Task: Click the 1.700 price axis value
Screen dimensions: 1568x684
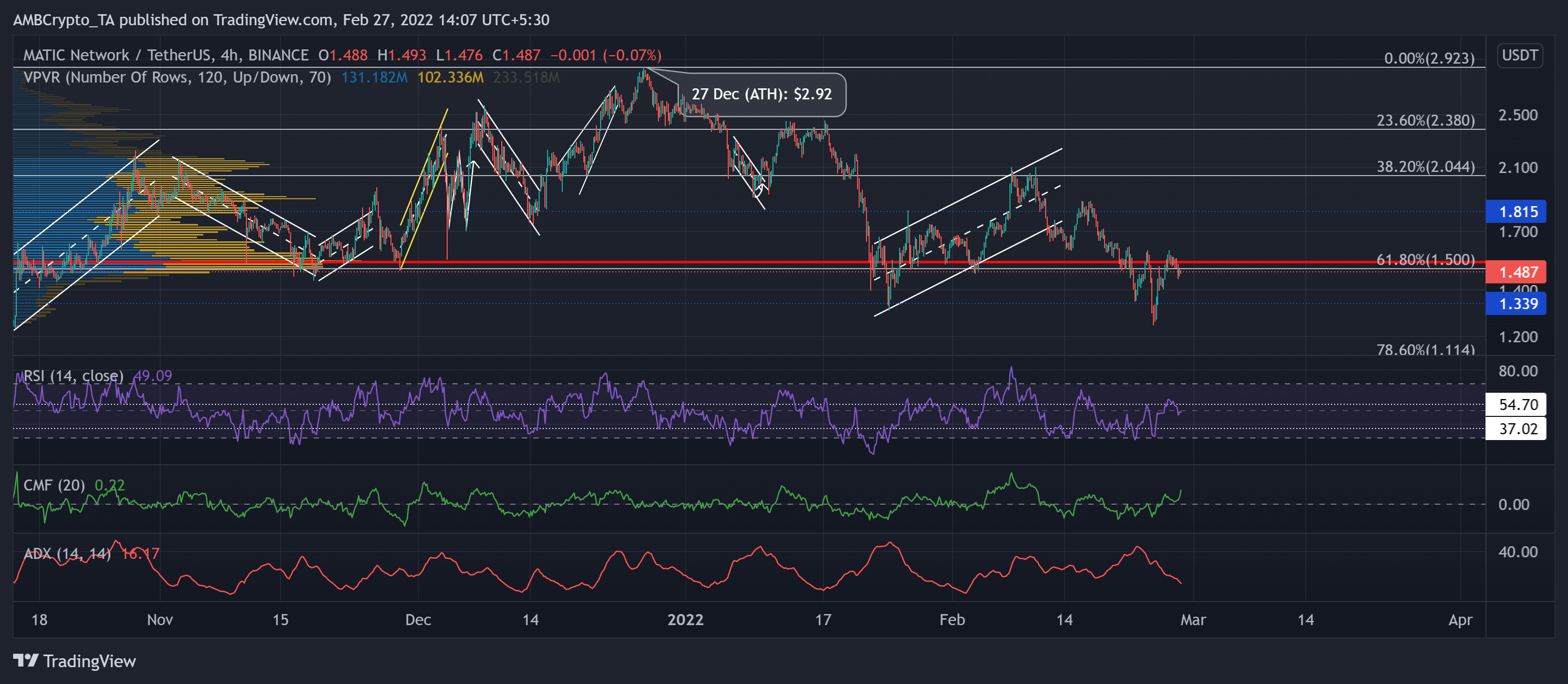Action: [1518, 232]
